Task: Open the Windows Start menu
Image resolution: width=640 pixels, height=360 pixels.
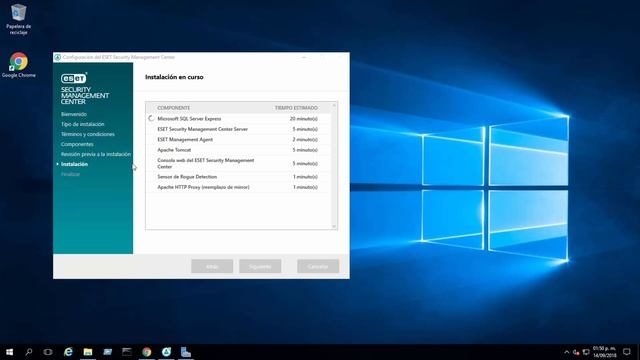Action: [9, 352]
